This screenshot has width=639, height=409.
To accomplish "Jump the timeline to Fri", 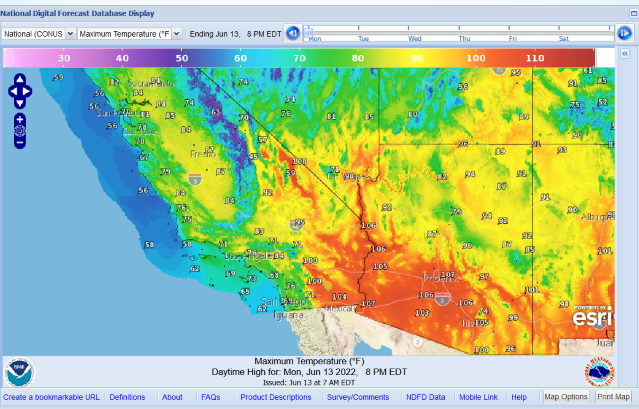I will 512,39.
